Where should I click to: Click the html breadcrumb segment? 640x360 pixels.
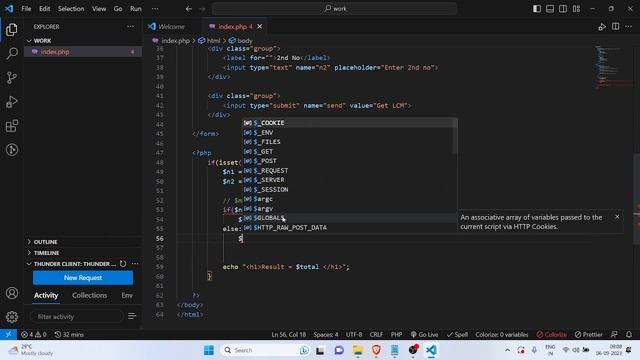(x=209, y=41)
